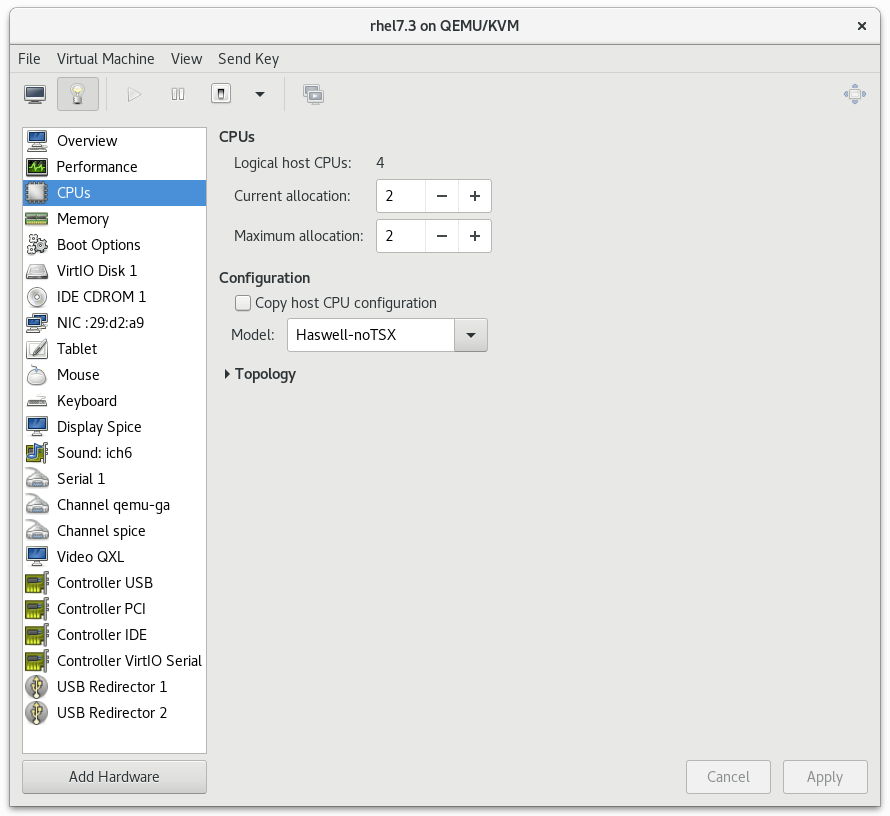Click the Shut Down power icon
Screen dimensions: 890x816
tap(221, 94)
